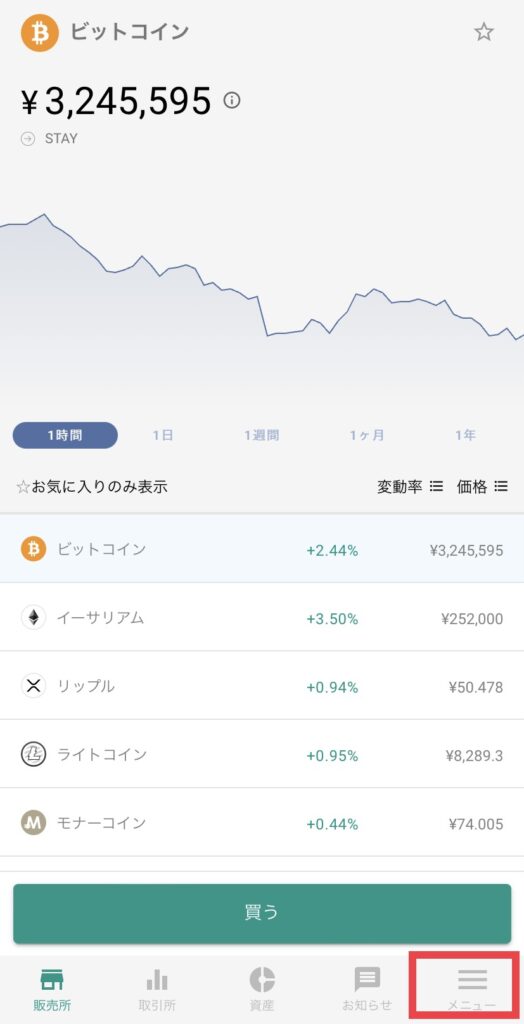The width and height of the screenshot is (524, 1024).
Task: Select the 1日 chart range
Action: 163,436
